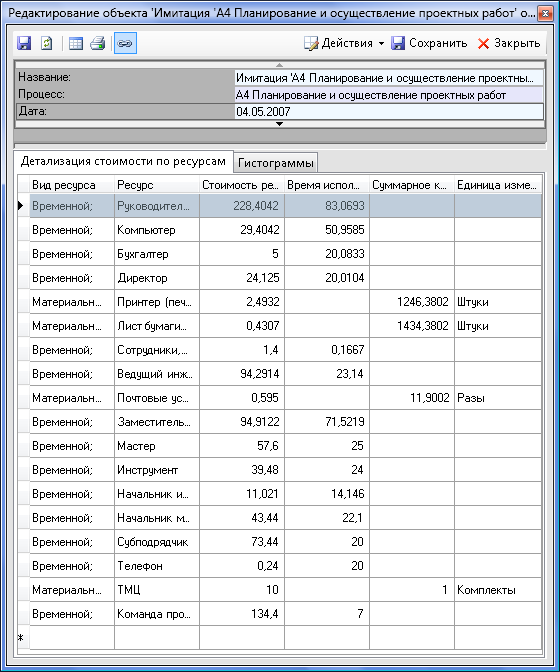Click the Закрыть button
The image size is (560, 672).
coord(509,43)
